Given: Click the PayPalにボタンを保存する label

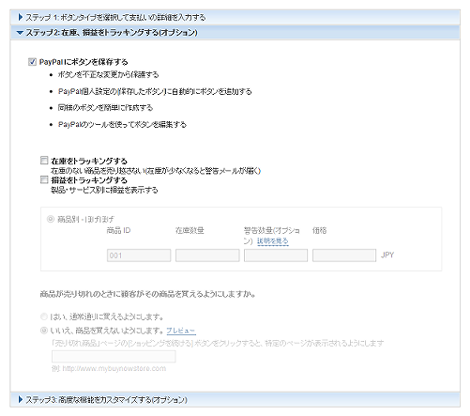Looking at the screenshot, I should click(x=84, y=62).
